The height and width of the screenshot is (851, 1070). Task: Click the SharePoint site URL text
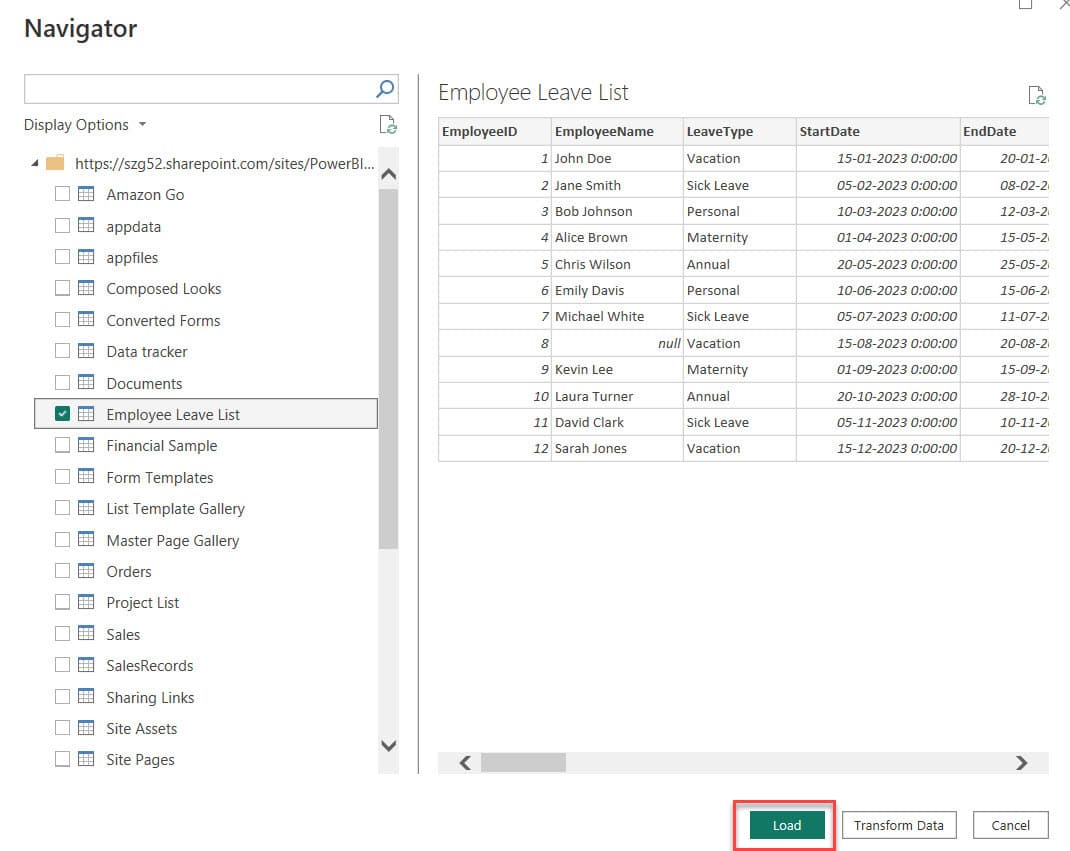[x=225, y=164]
